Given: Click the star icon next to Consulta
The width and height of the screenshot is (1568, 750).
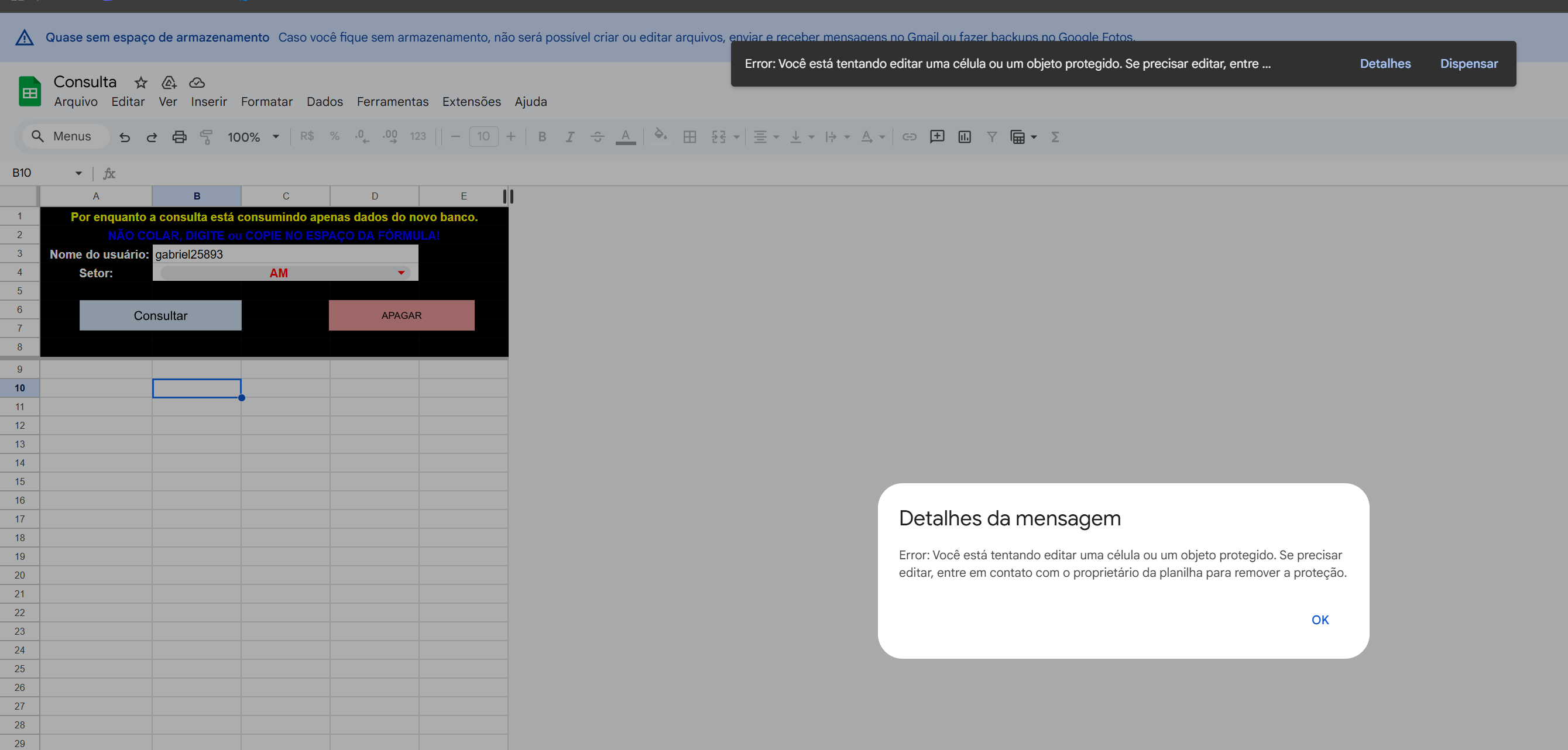Looking at the screenshot, I should (x=140, y=82).
